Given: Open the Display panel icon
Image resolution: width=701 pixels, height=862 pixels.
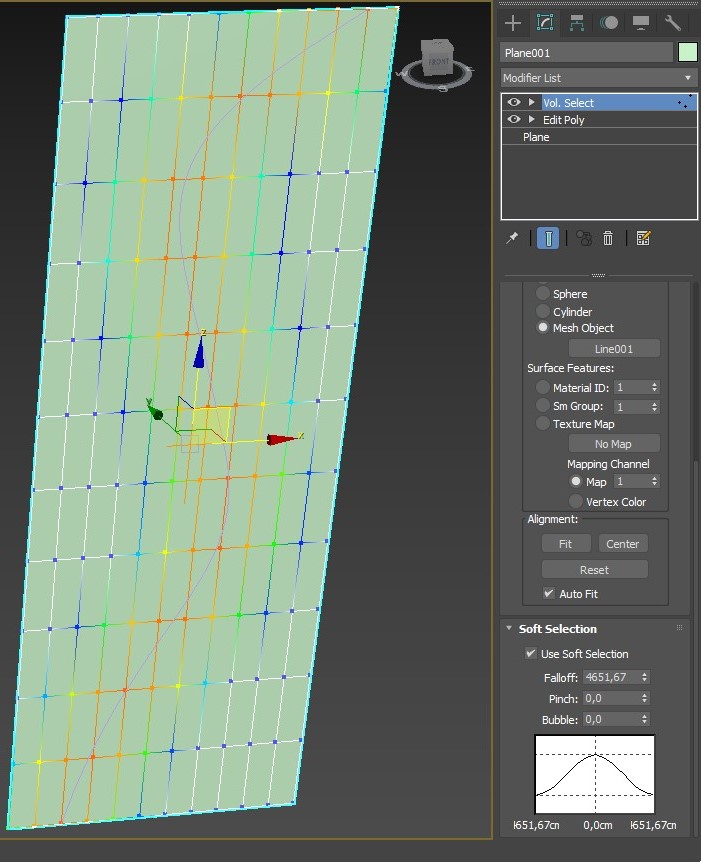Looking at the screenshot, I should click(x=641, y=22).
